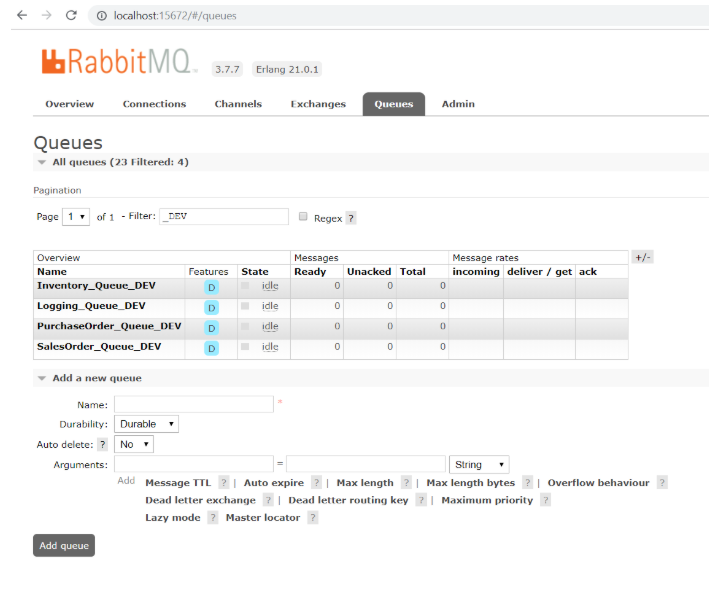709x606 pixels.
Task: Click the RabbitMQ logo
Action: pyautogui.click(x=119, y=62)
